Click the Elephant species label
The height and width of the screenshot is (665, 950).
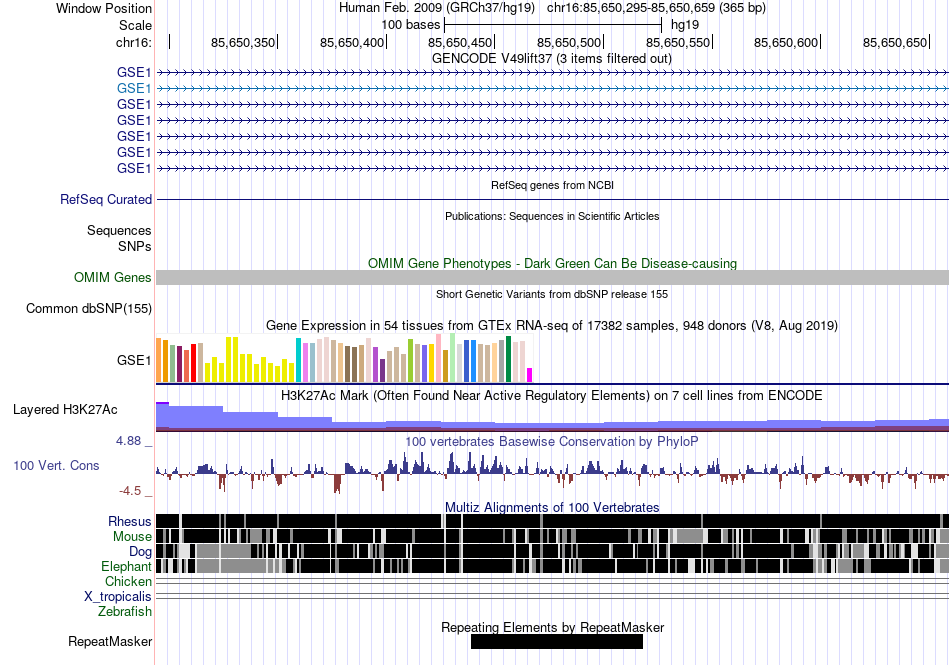[x=126, y=566]
